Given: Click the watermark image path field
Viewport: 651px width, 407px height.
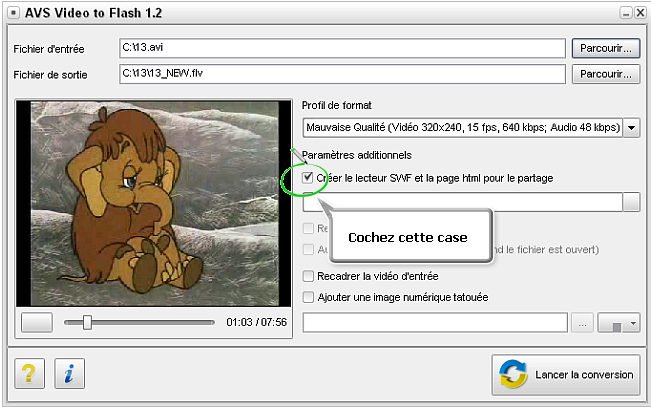Looking at the screenshot, I should pyautogui.click(x=435, y=323).
